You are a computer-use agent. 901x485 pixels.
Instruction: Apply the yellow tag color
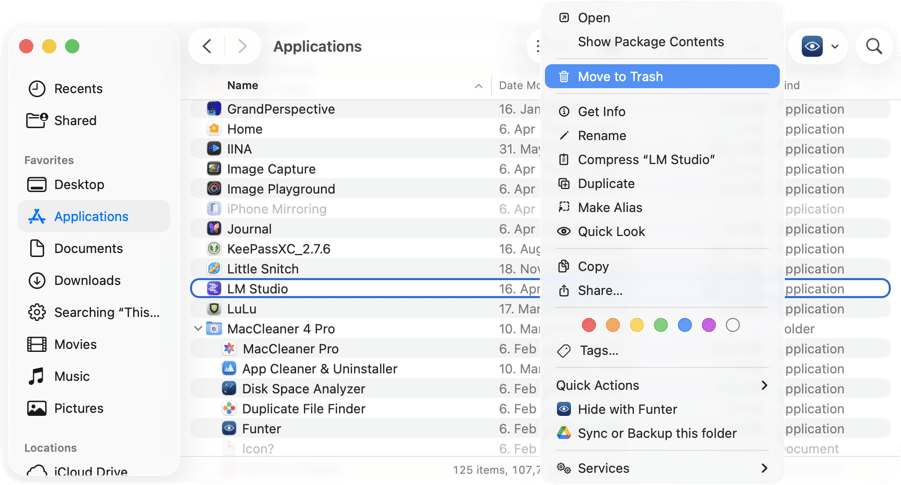[637, 325]
